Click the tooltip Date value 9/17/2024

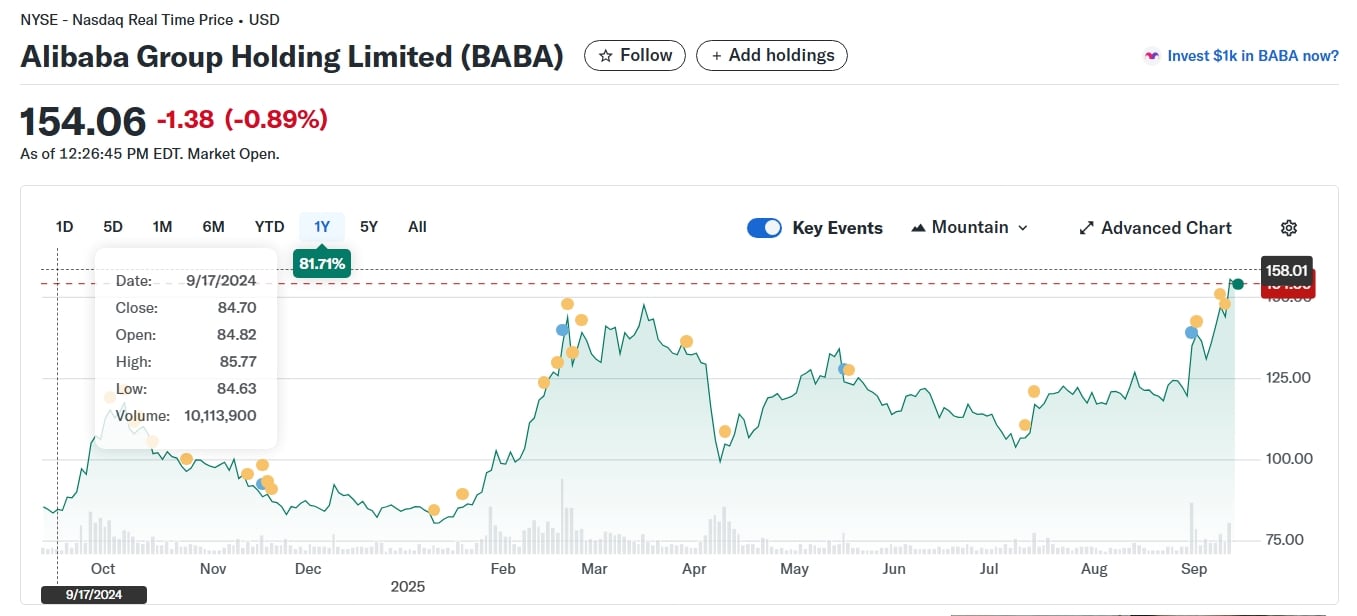(x=221, y=281)
